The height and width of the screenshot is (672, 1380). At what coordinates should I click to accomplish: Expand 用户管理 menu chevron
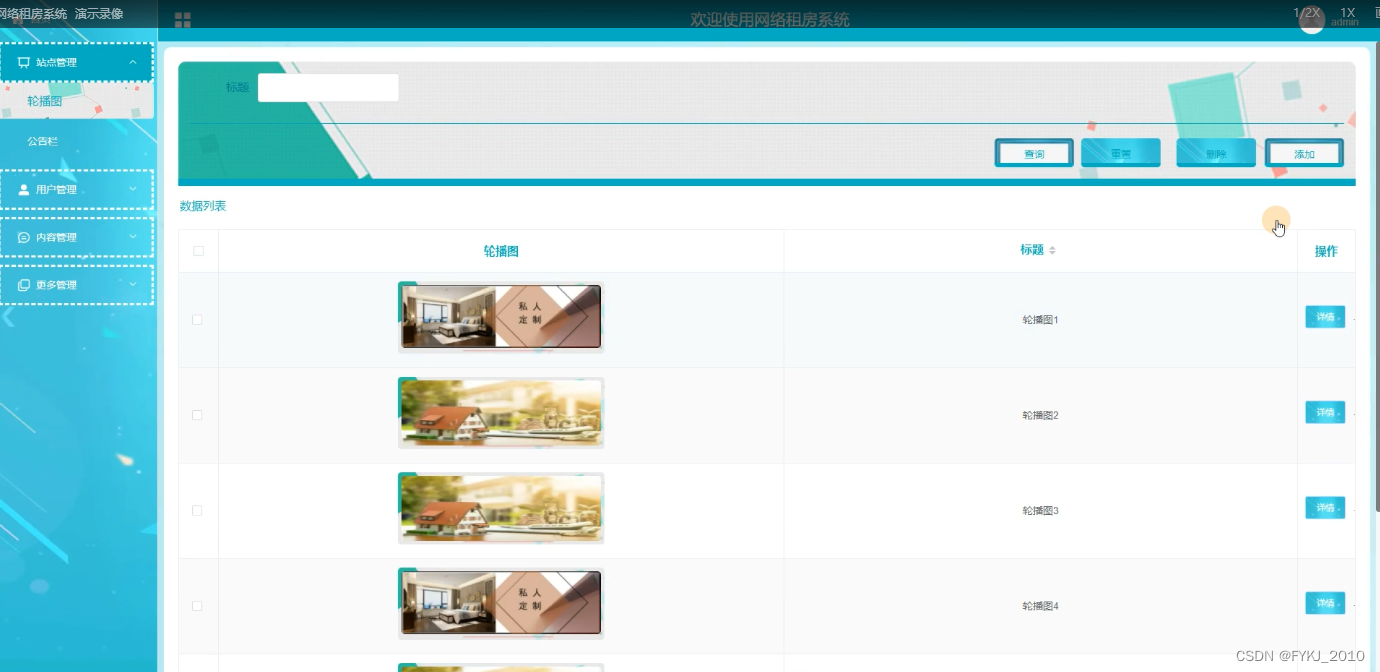coord(133,189)
